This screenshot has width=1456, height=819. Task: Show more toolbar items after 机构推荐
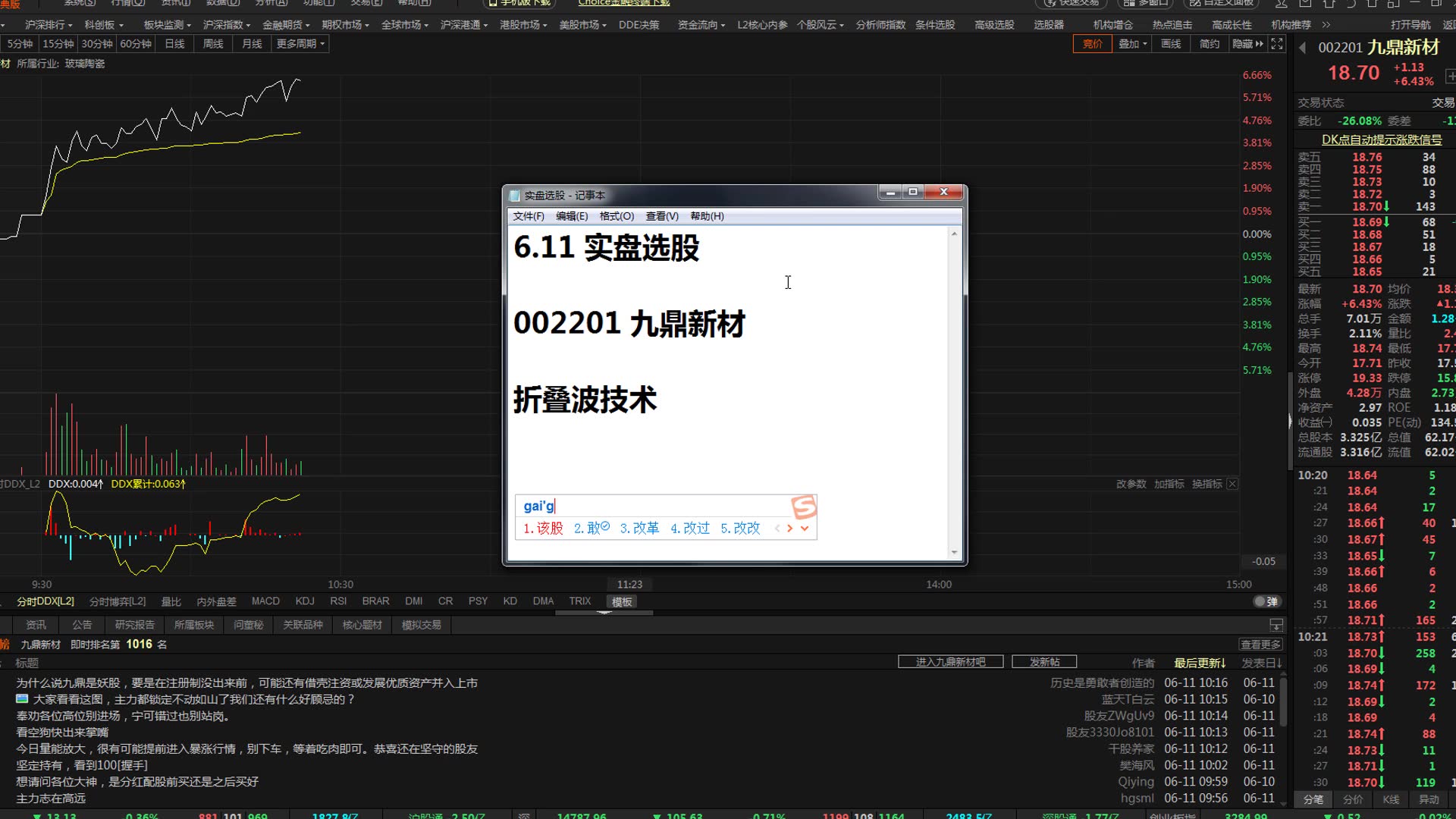click(x=1326, y=25)
